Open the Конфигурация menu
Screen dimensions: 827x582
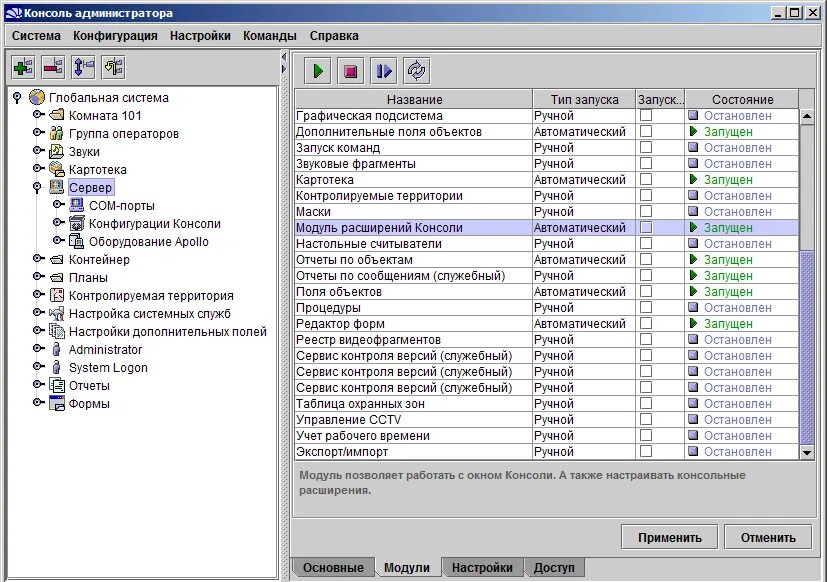coord(115,36)
